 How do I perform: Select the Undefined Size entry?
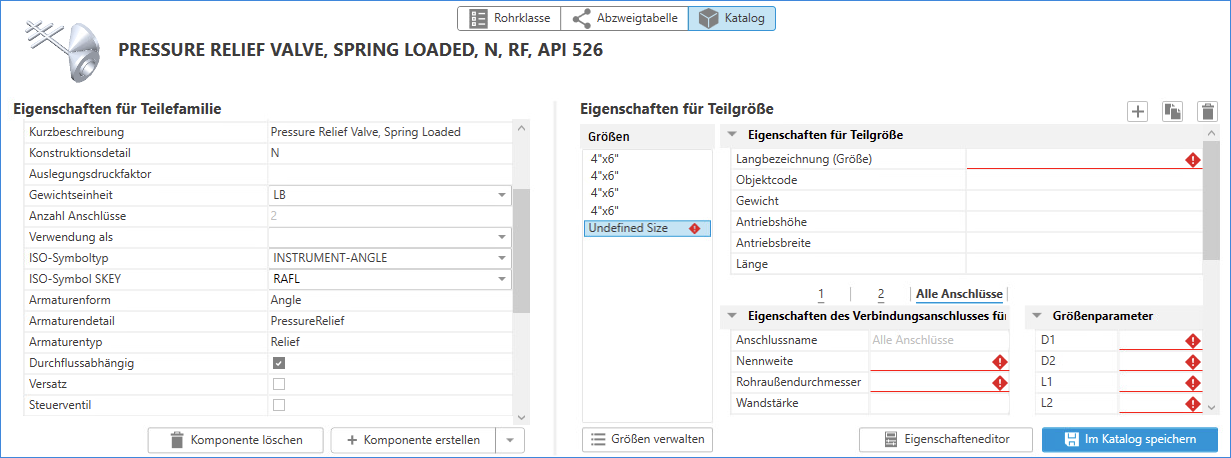(x=647, y=229)
